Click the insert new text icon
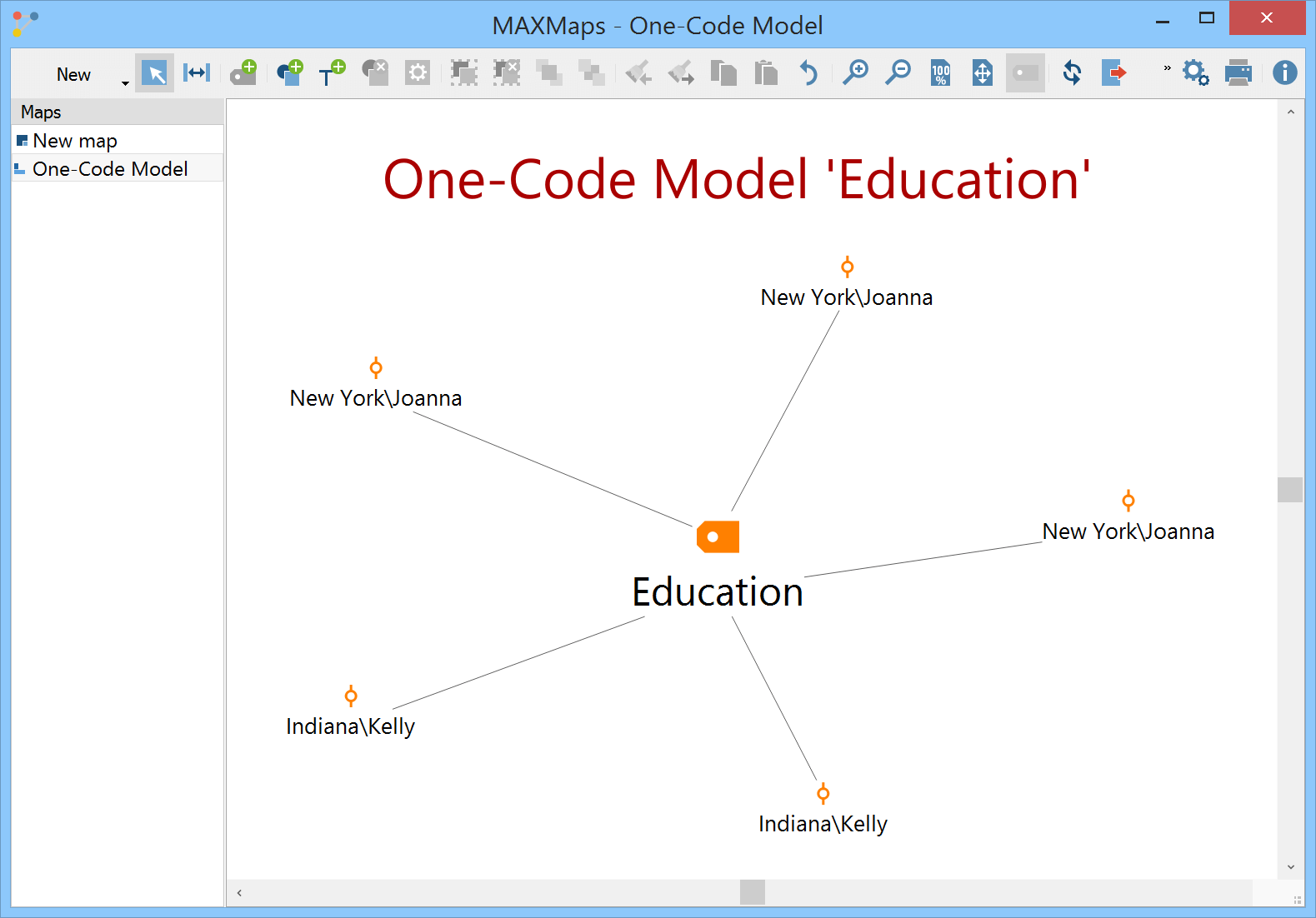Screen dimensions: 1316x918 (x=332, y=73)
